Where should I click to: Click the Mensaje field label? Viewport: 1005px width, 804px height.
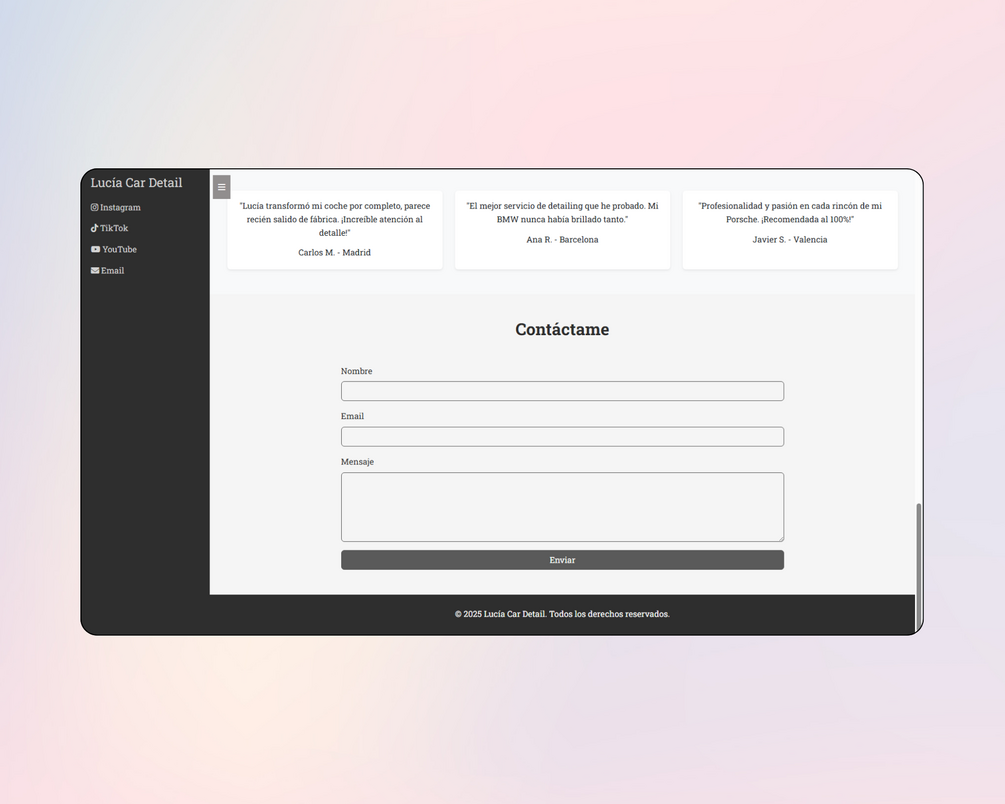357,462
